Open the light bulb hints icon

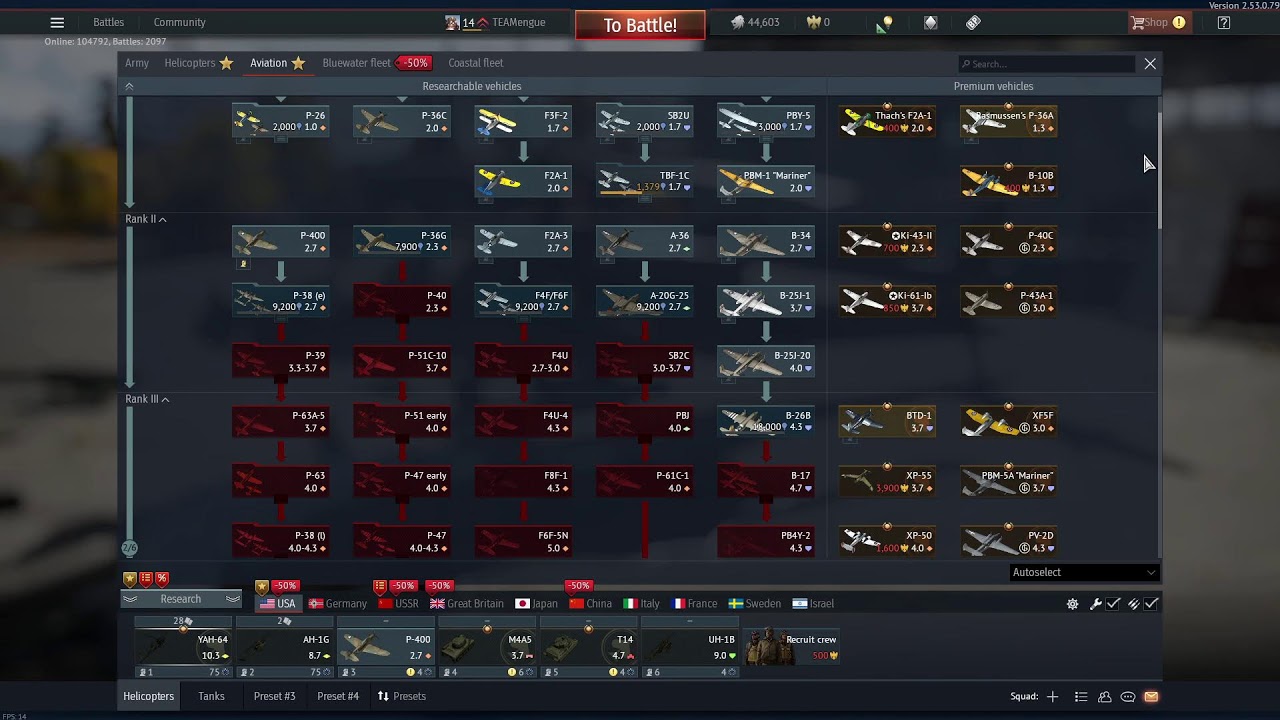point(886,22)
